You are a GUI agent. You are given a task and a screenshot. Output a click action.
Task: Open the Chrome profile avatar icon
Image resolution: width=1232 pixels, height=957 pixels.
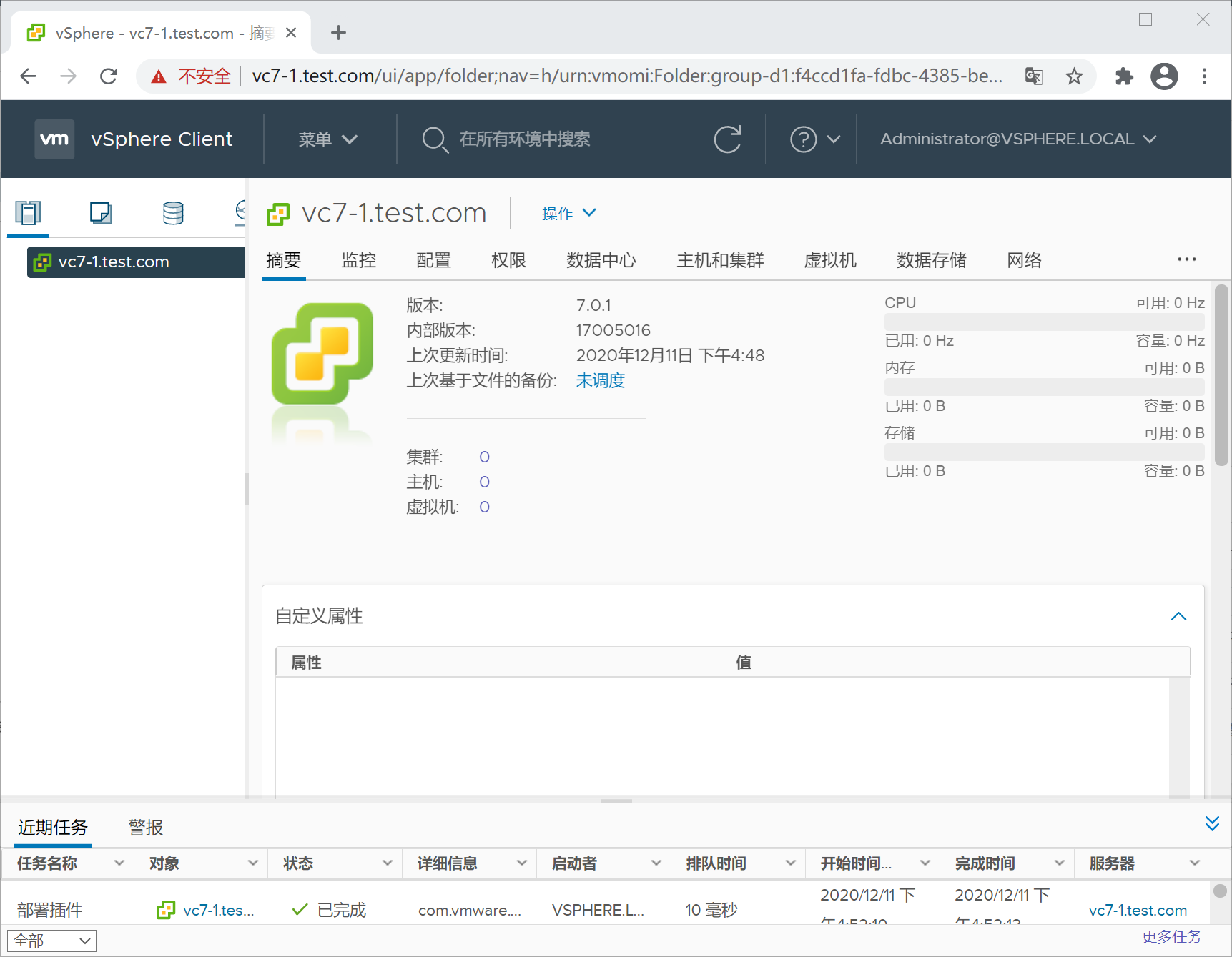click(1164, 76)
